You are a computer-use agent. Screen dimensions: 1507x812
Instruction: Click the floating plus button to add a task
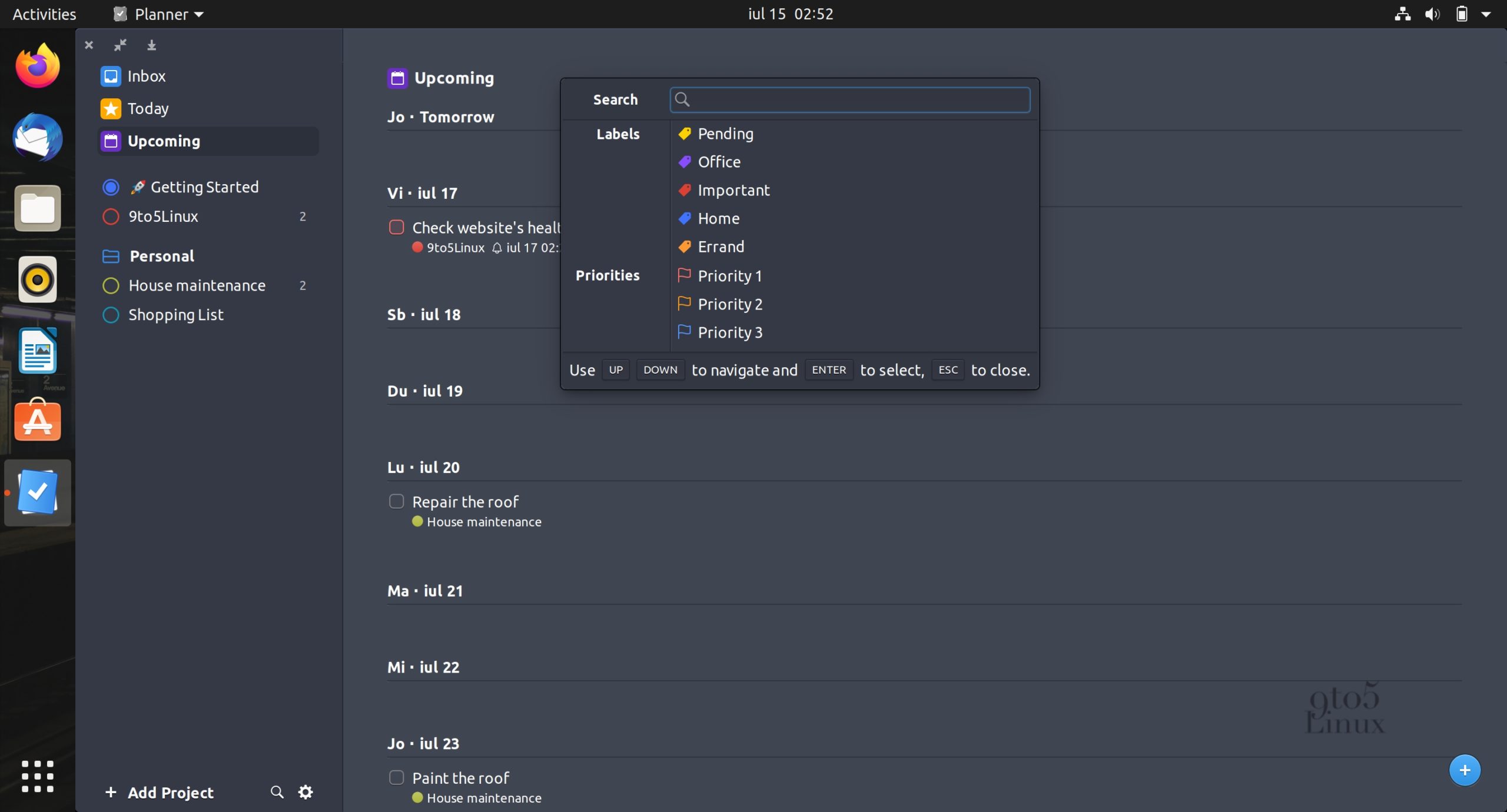click(1465, 770)
